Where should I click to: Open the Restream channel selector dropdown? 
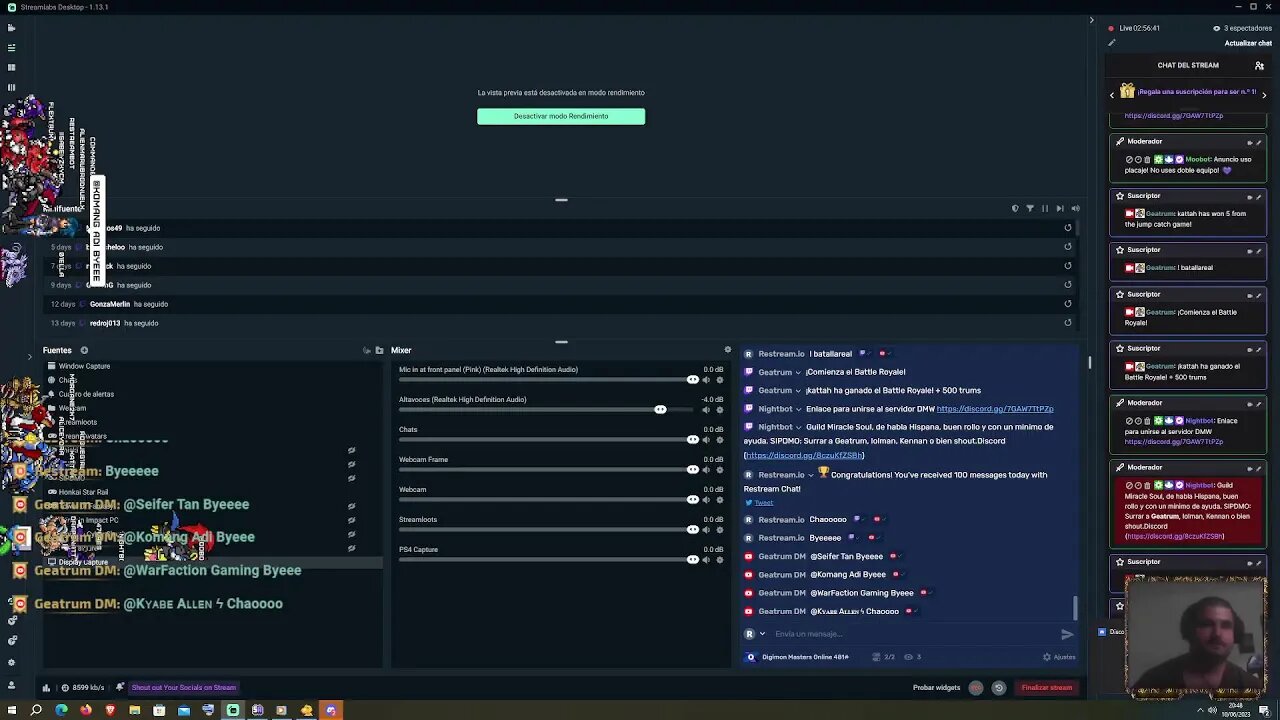[762, 634]
